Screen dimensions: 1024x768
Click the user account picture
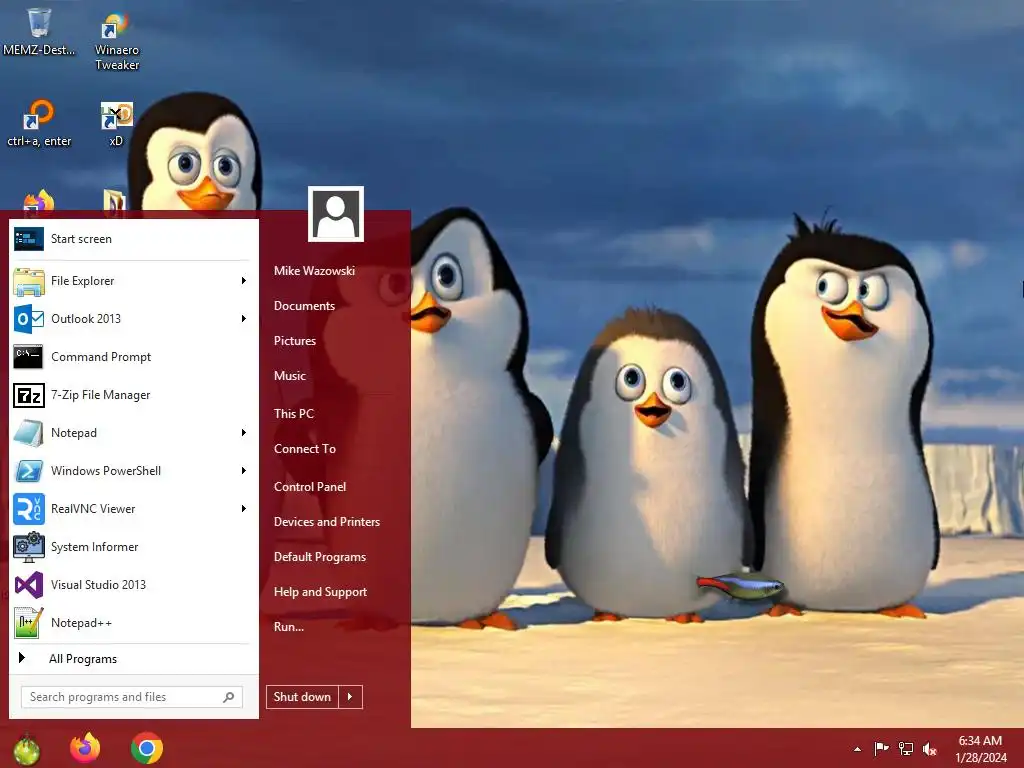[336, 214]
